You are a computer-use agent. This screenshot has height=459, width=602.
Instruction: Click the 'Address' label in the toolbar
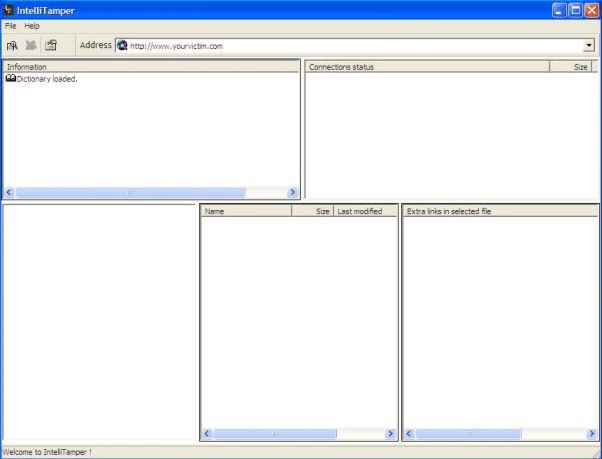click(95, 45)
